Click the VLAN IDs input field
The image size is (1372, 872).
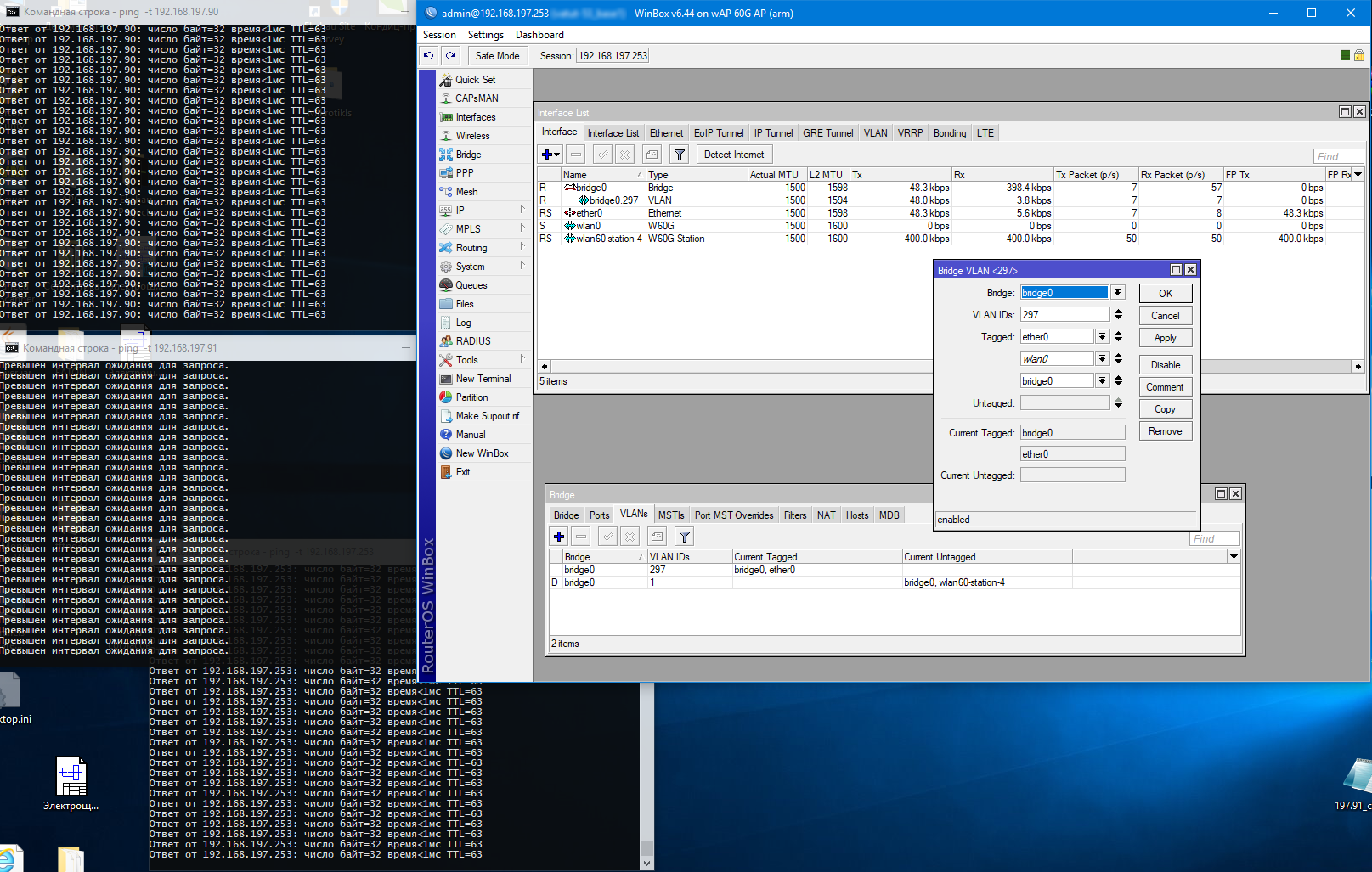click(x=1064, y=315)
